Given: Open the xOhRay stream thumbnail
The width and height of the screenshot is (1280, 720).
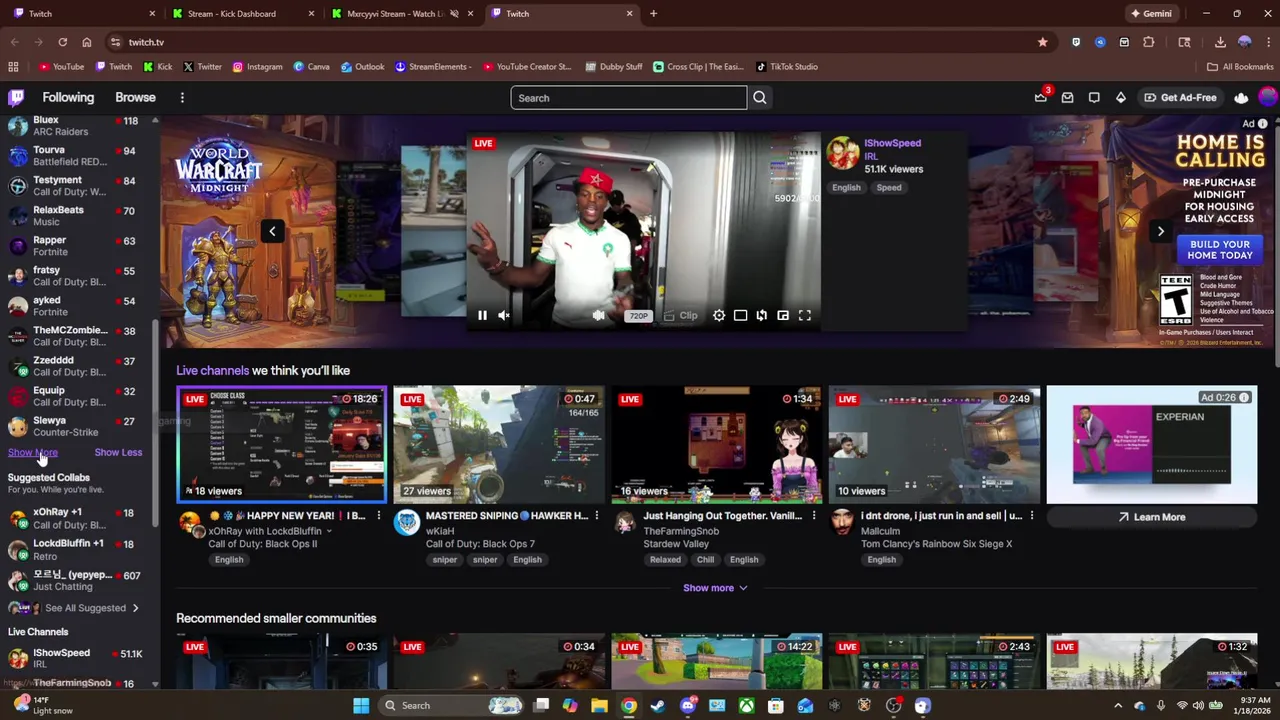Looking at the screenshot, I should 281,444.
